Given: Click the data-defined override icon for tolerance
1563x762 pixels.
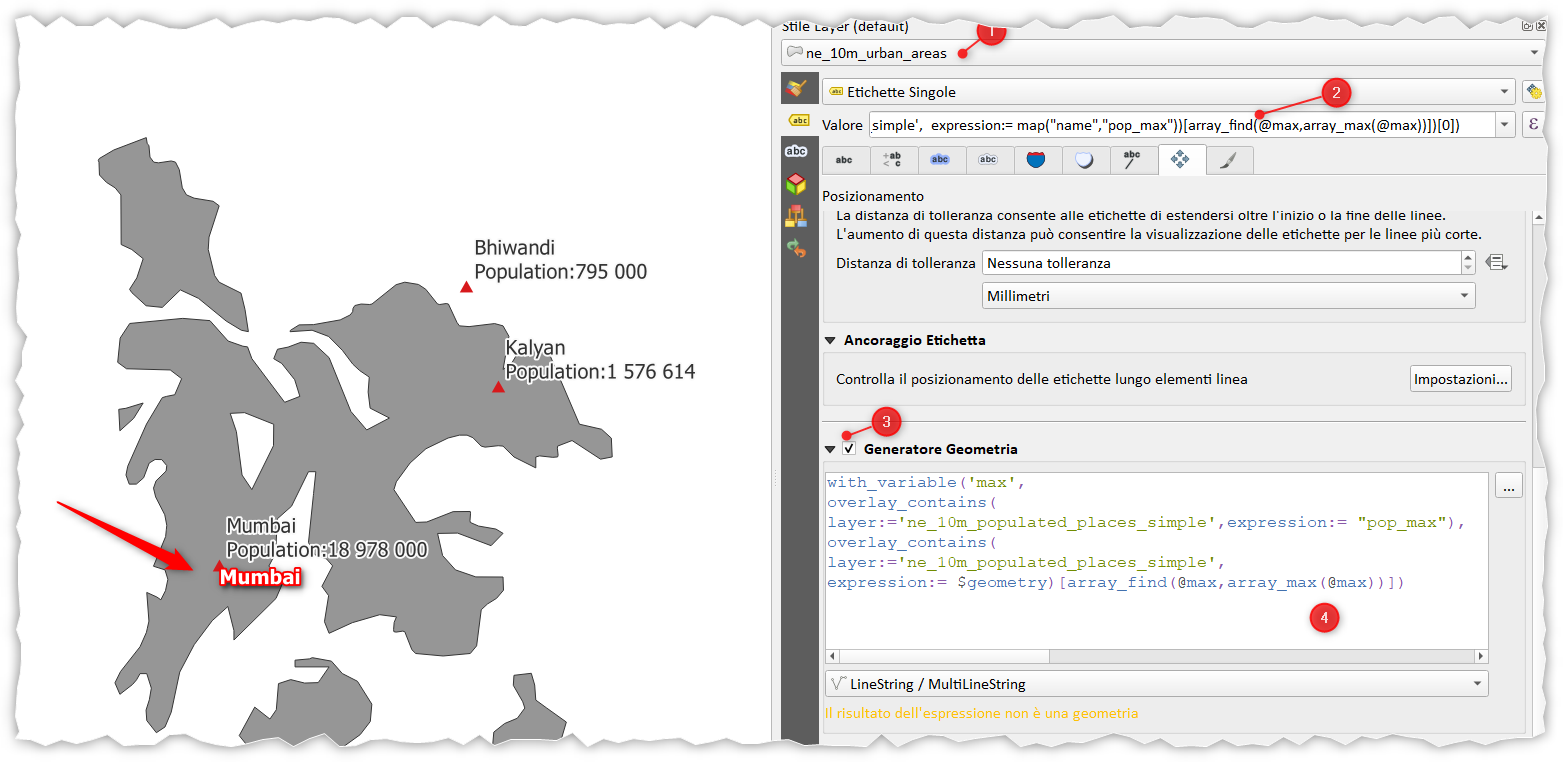Looking at the screenshot, I should click(x=1496, y=263).
